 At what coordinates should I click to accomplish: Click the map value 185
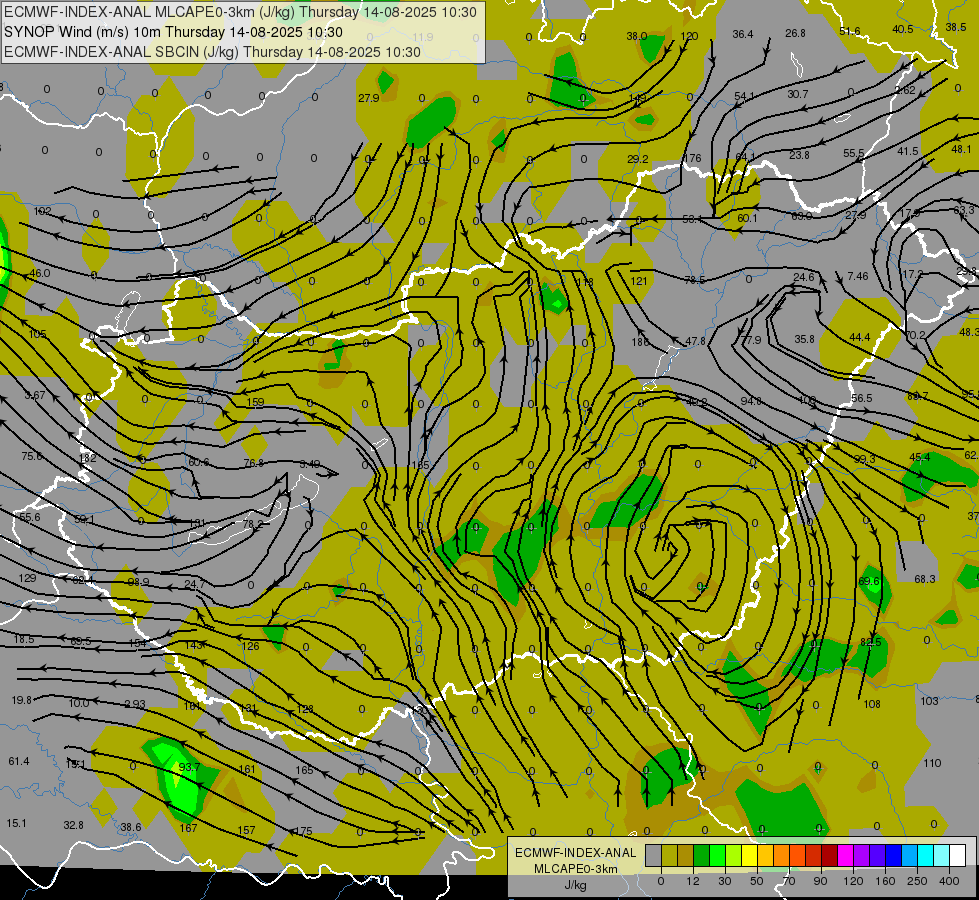(421, 465)
